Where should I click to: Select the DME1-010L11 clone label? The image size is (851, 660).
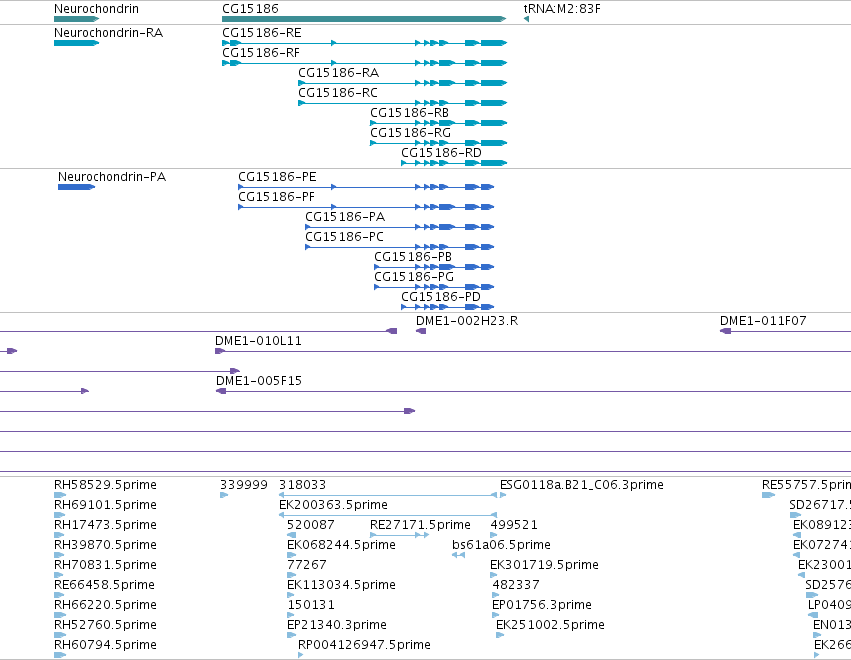tap(258, 341)
